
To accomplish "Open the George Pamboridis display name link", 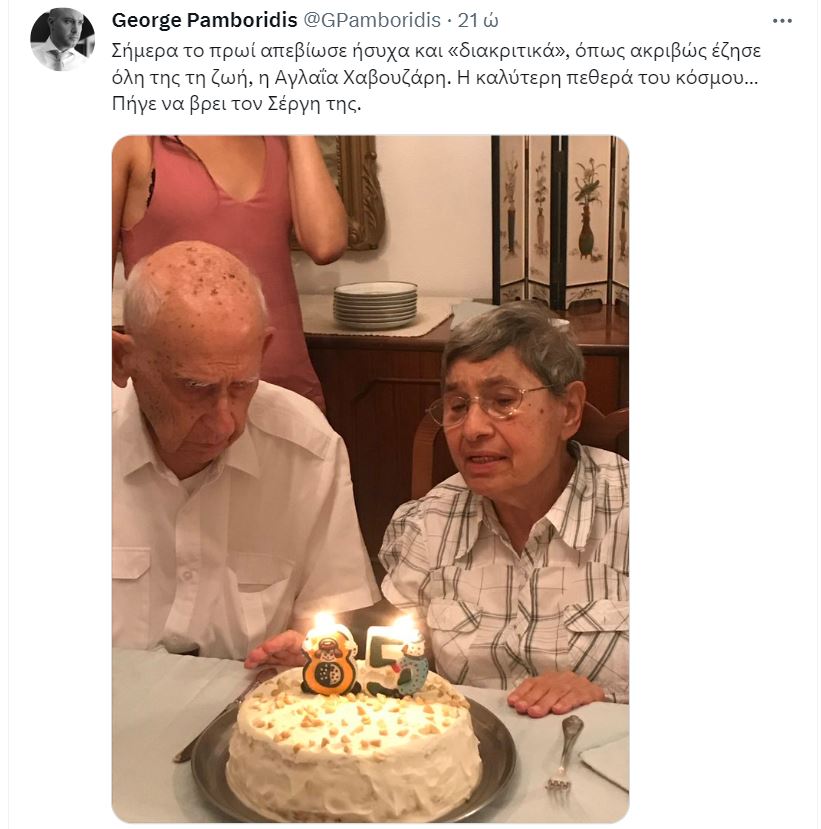I will tap(205, 20).
